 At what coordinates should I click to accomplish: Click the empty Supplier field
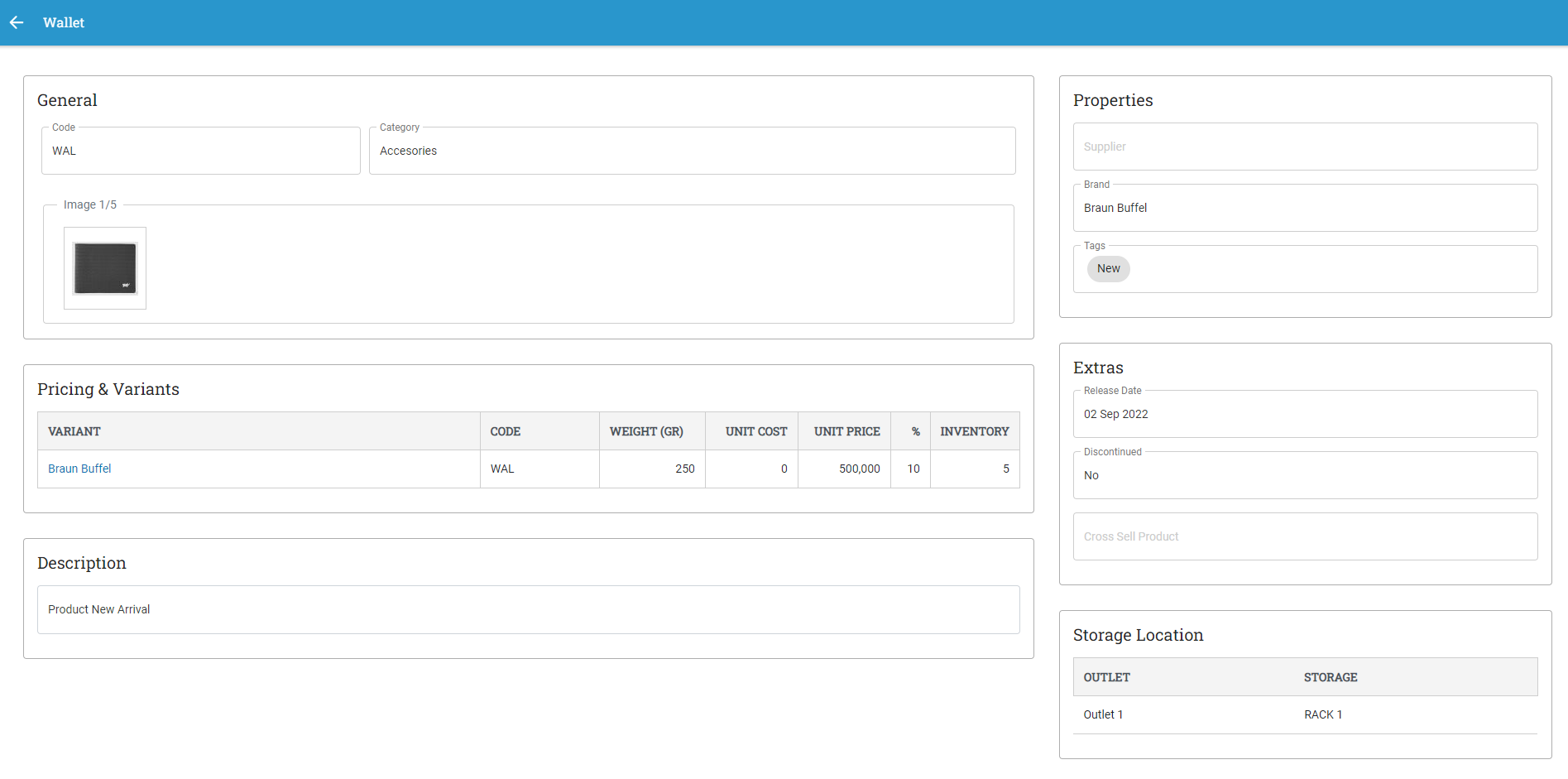[1306, 147]
